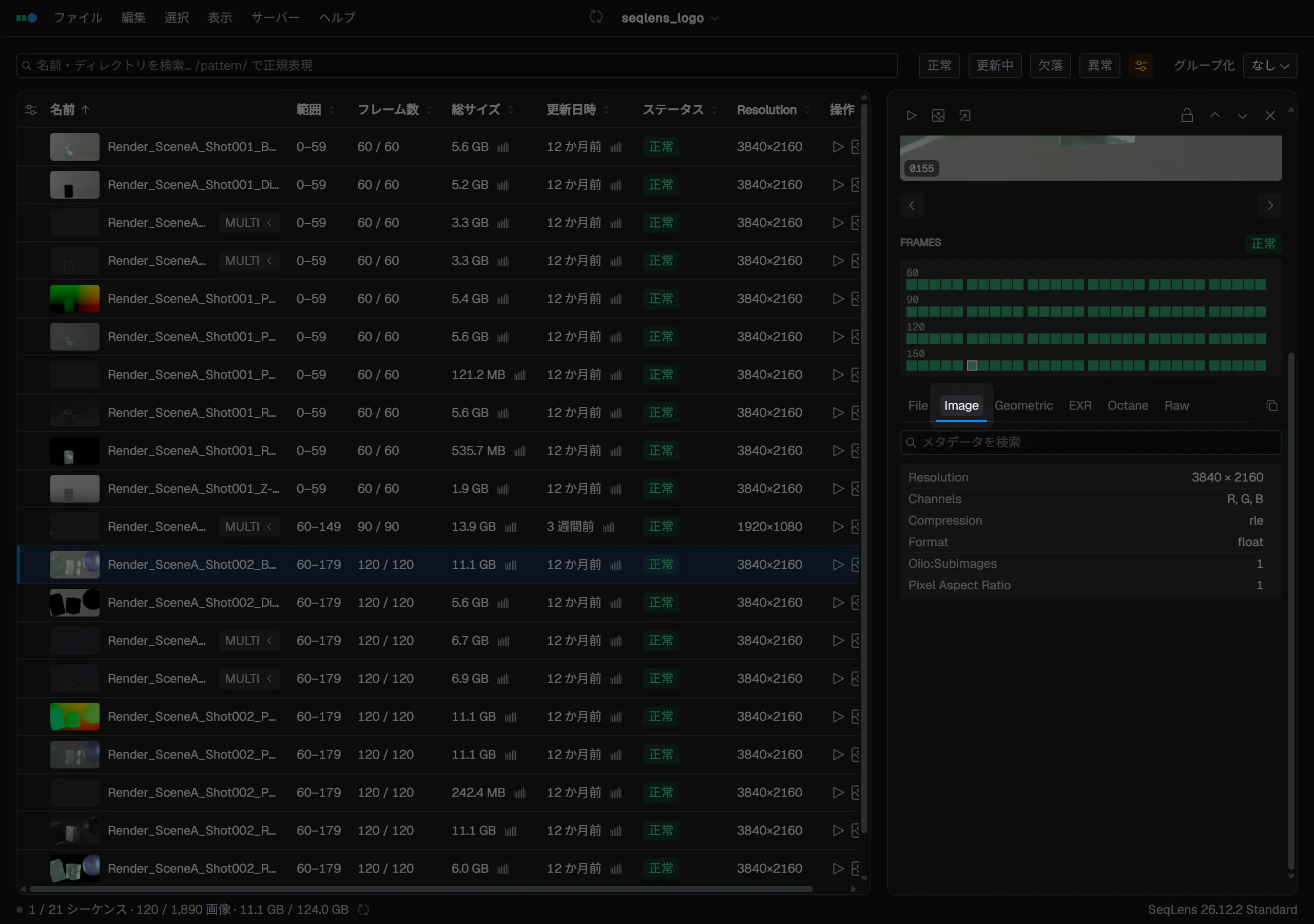Sort by the 更新日時 column header
The width and height of the screenshot is (1314, 924).
(x=577, y=109)
